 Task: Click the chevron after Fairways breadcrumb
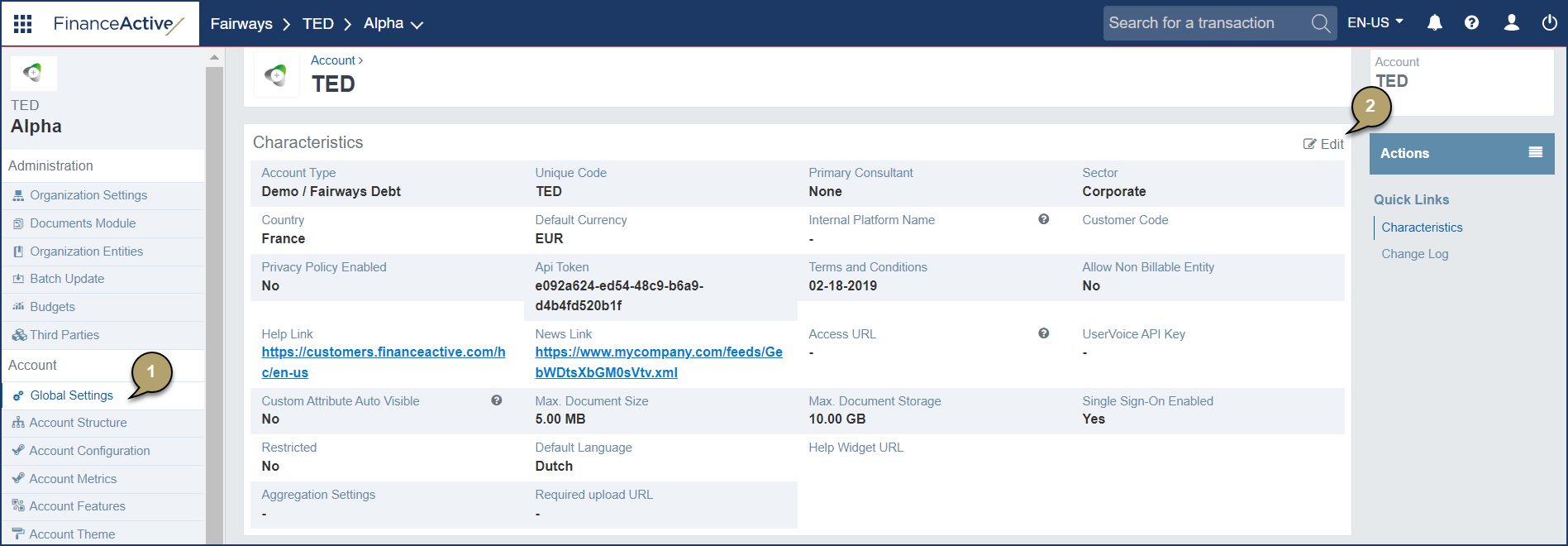click(287, 24)
